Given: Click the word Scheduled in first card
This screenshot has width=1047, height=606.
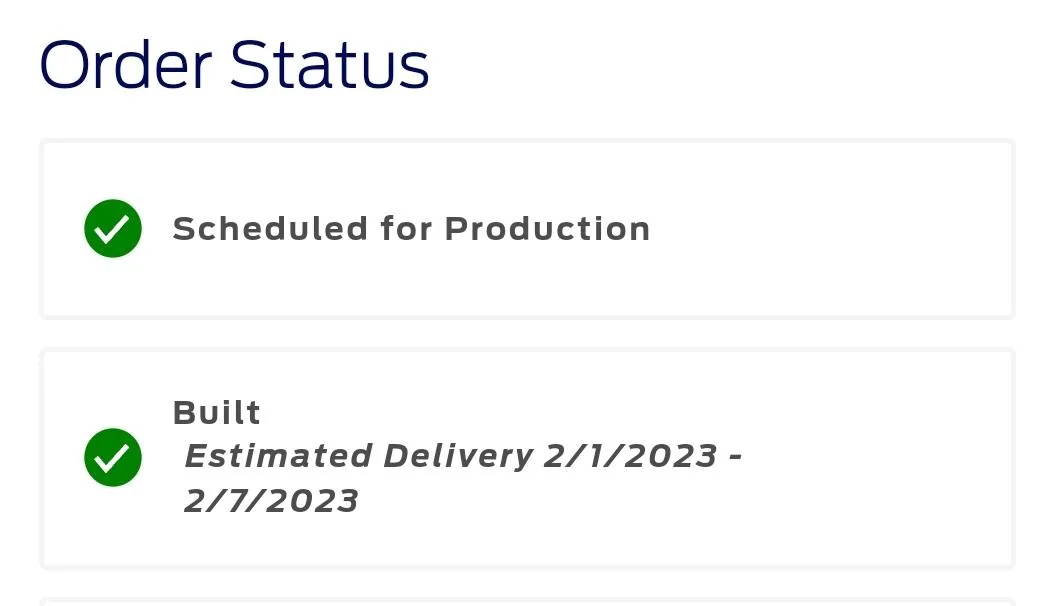Looking at the screenshot, I should [x=270, y=229].
